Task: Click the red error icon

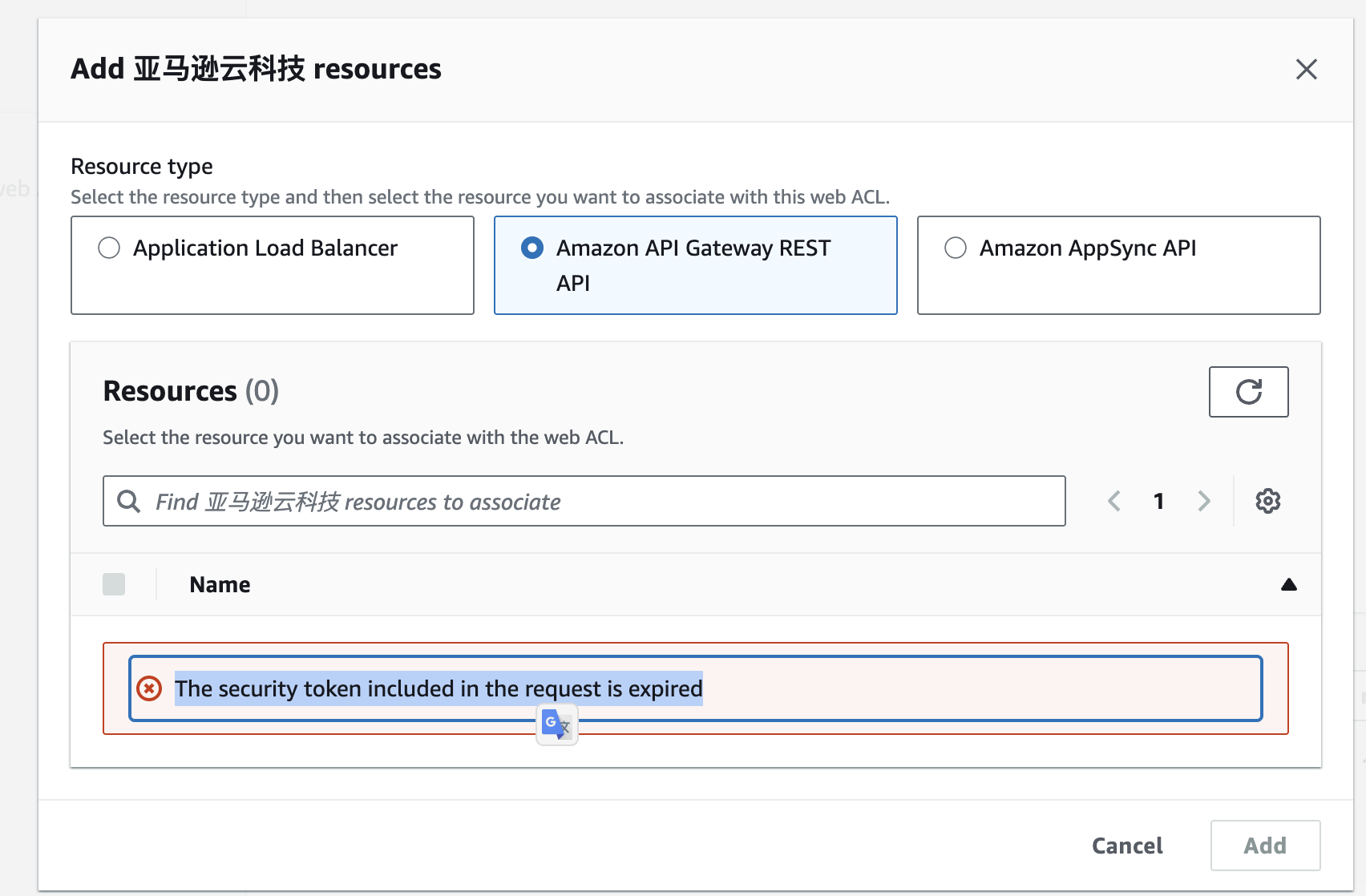Action: point(149,688)
